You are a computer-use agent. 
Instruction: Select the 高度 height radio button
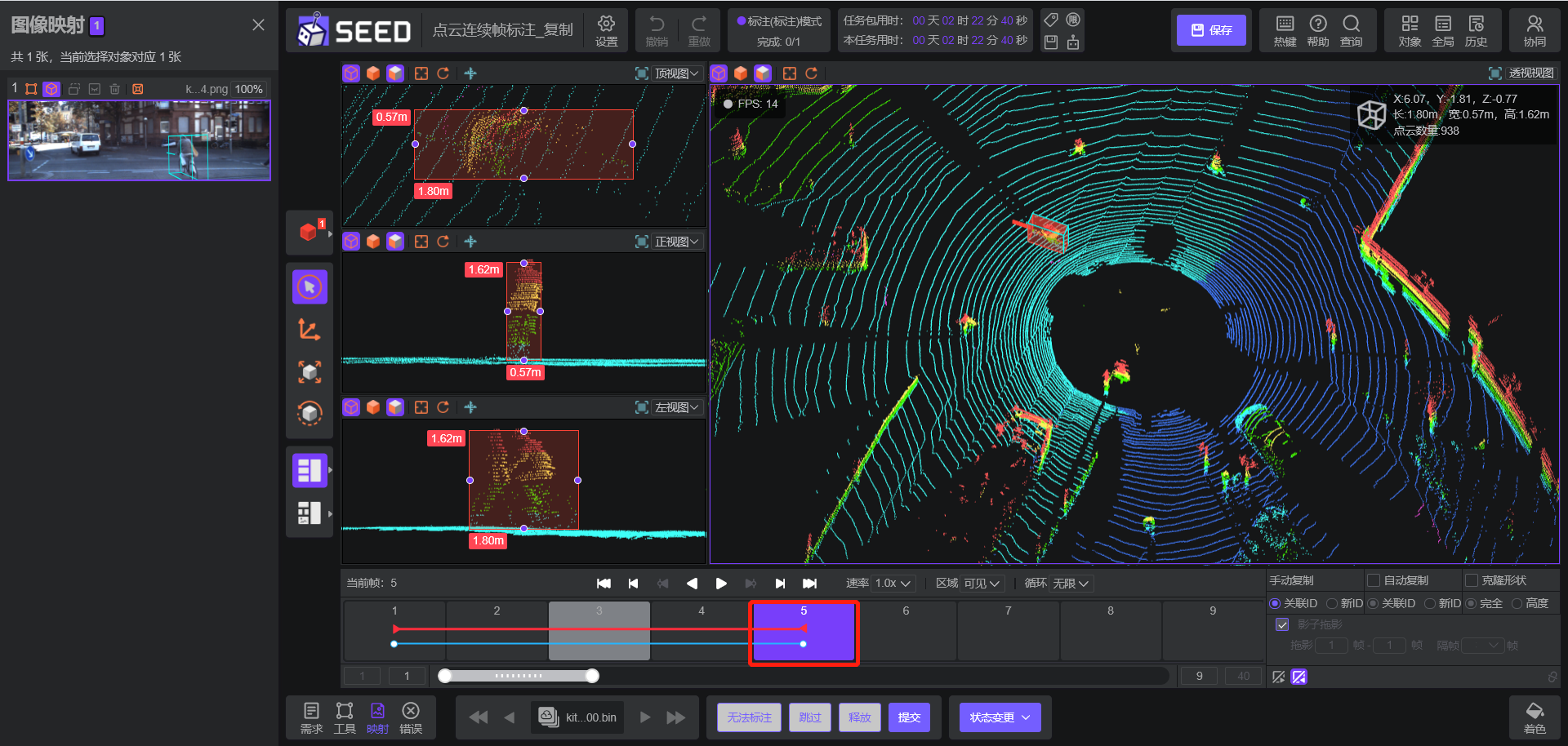(1517, 603)
